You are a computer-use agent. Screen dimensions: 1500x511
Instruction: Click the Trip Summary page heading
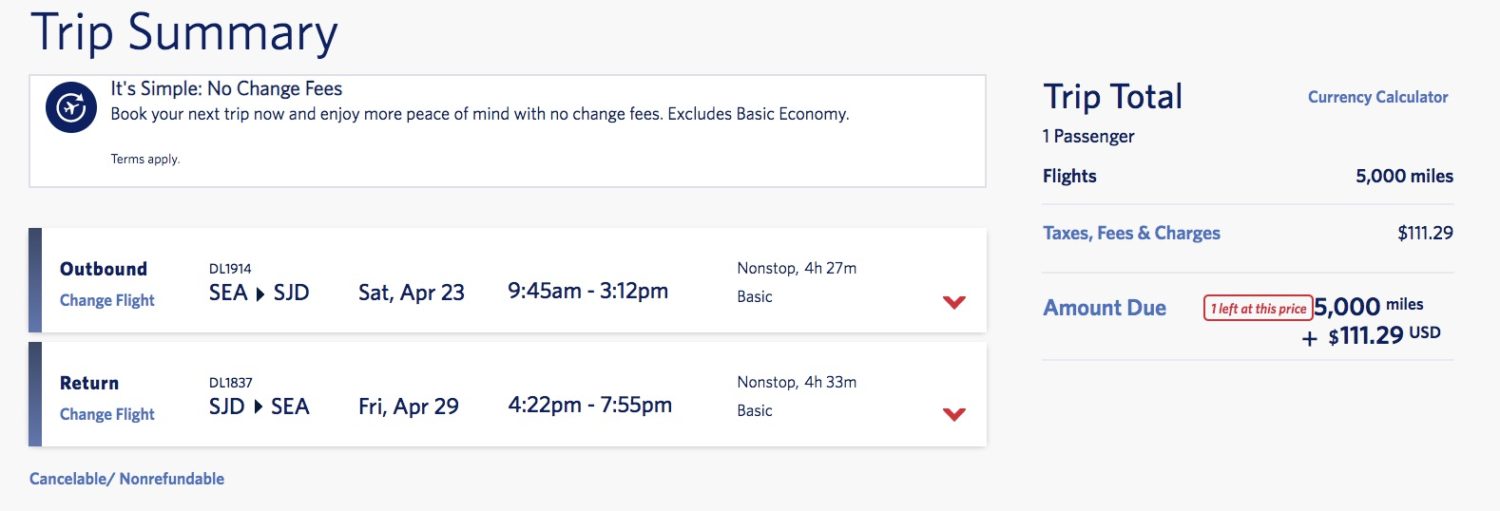[x=185, y=32]
